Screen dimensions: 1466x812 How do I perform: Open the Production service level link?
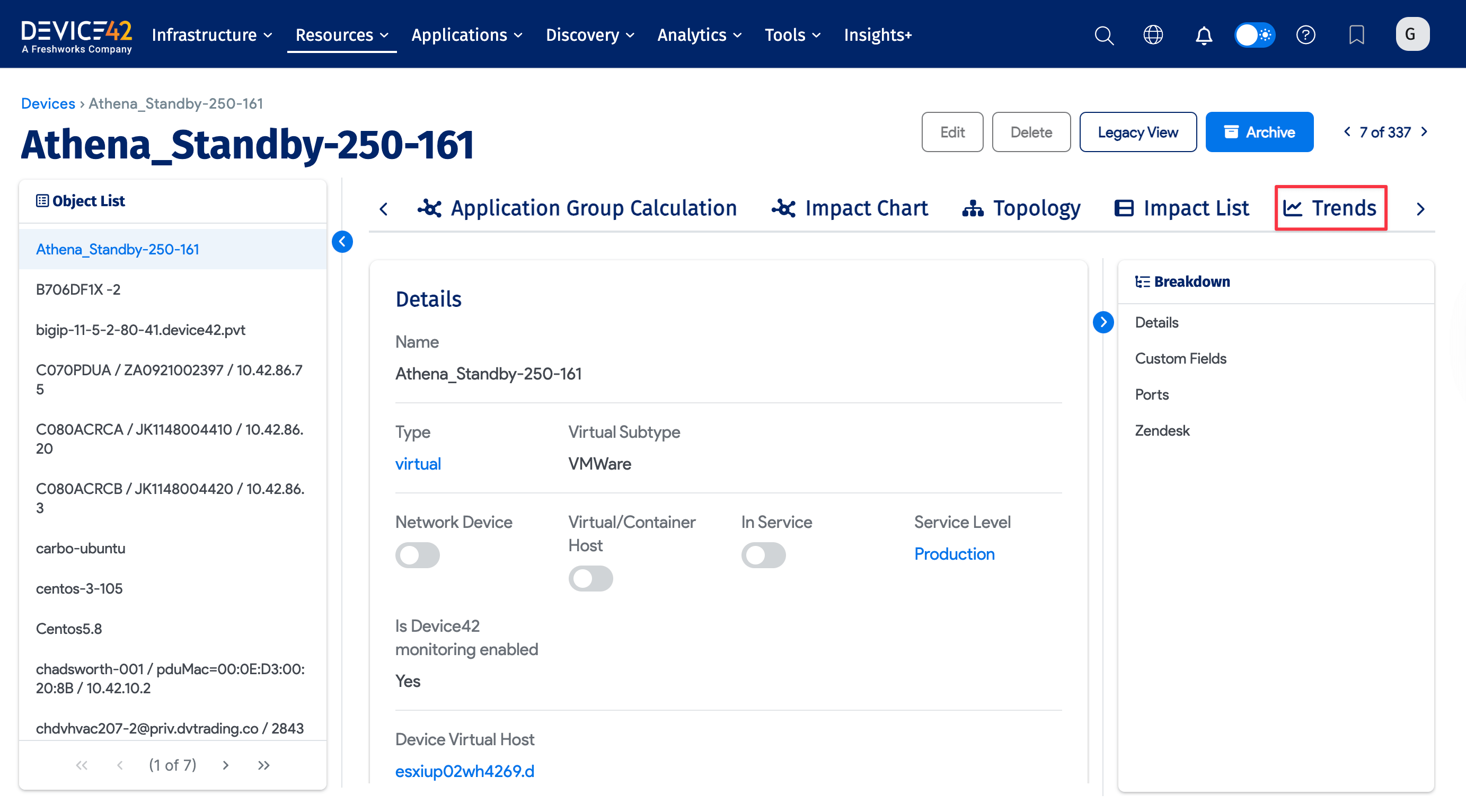tap(955, 554)
